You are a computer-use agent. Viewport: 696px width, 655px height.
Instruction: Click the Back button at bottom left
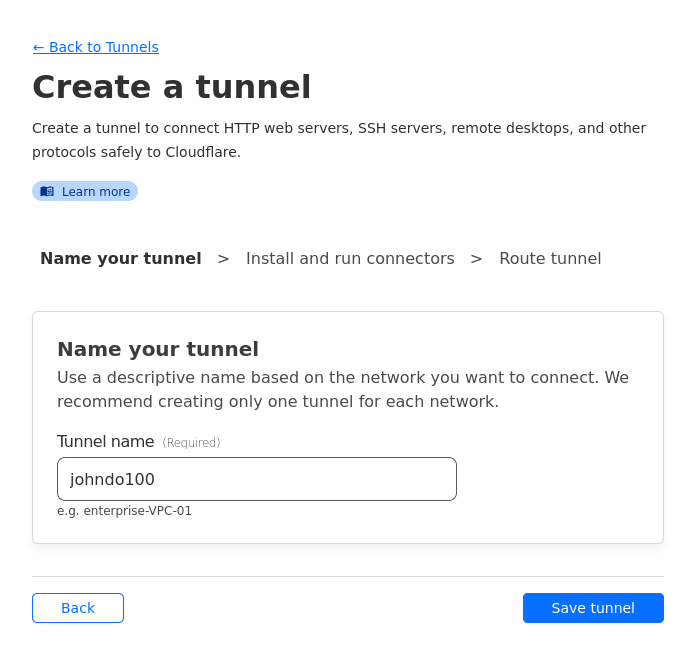[78, 608]
